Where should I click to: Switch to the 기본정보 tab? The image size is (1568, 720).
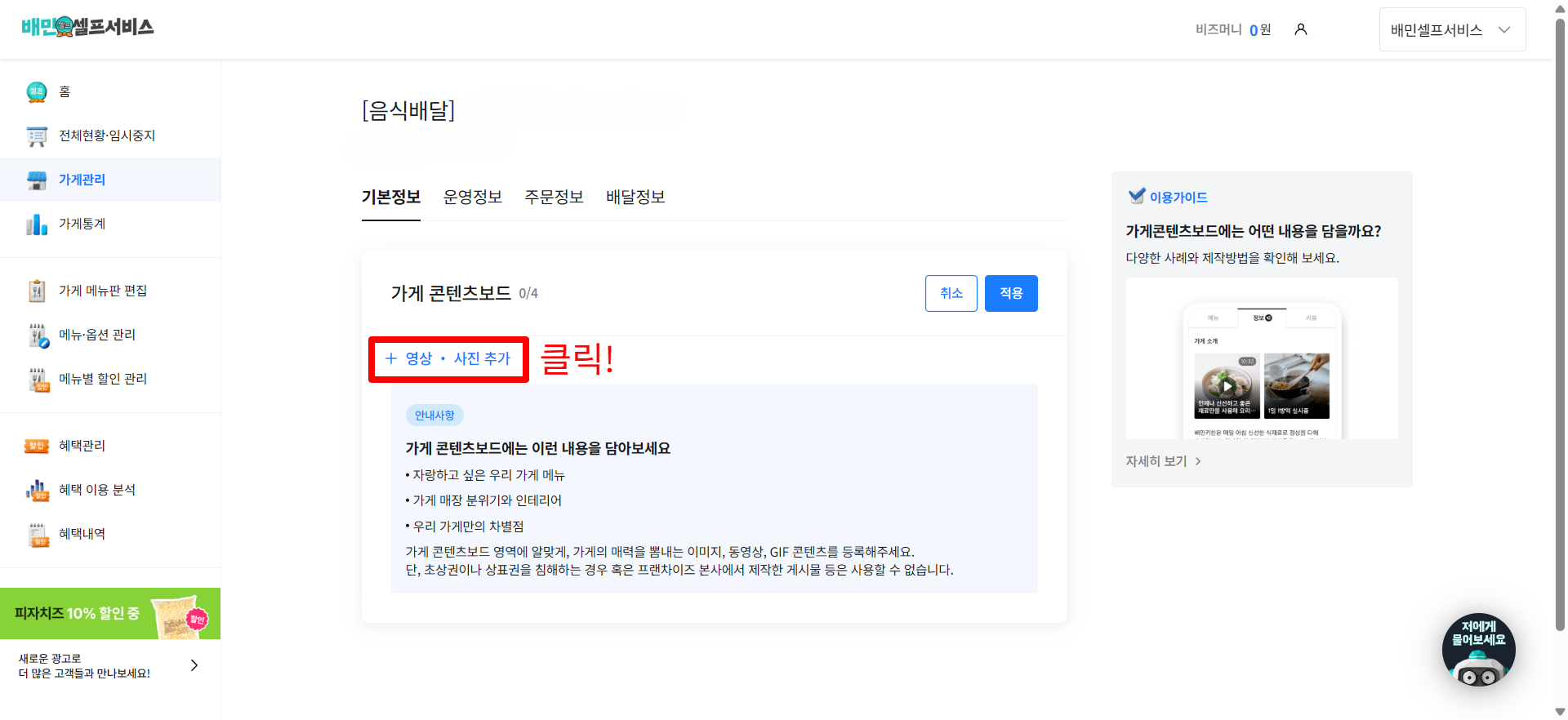(391, 197)
